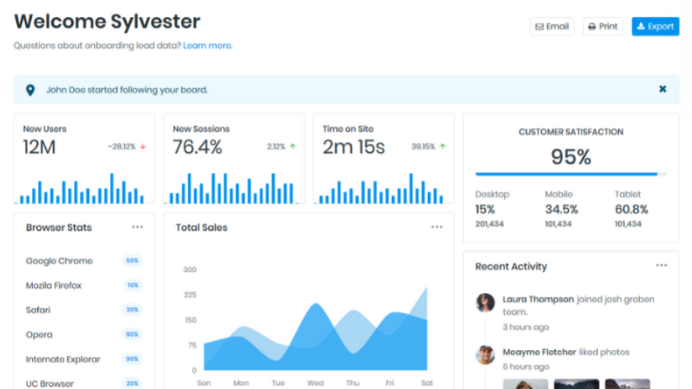Click the 30% badge for Safari
Screen dimensions: 692x389
[132, 310]
